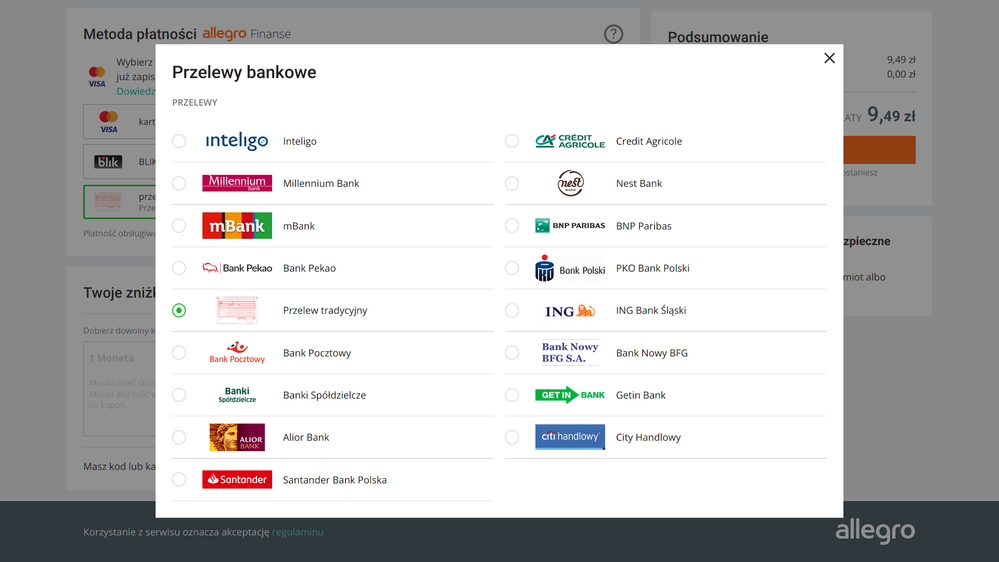Click the allegro Finanse logo in header
Image resolution: width=999 pixels, height=562 pixels.
[246, 33]
